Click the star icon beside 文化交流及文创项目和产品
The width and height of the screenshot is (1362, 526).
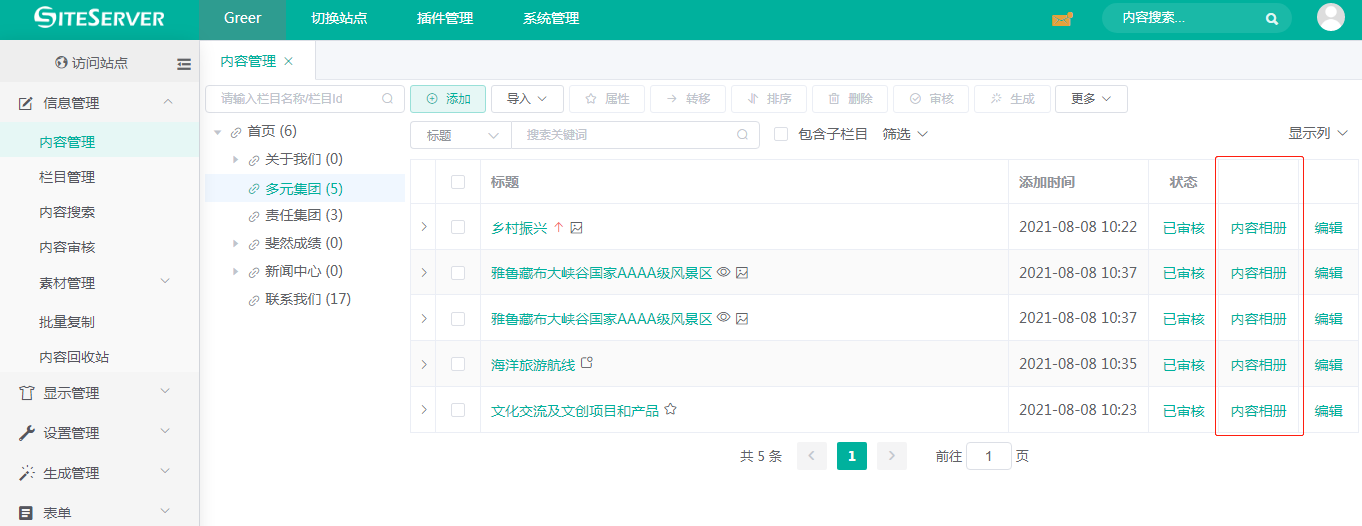point(671,410)
